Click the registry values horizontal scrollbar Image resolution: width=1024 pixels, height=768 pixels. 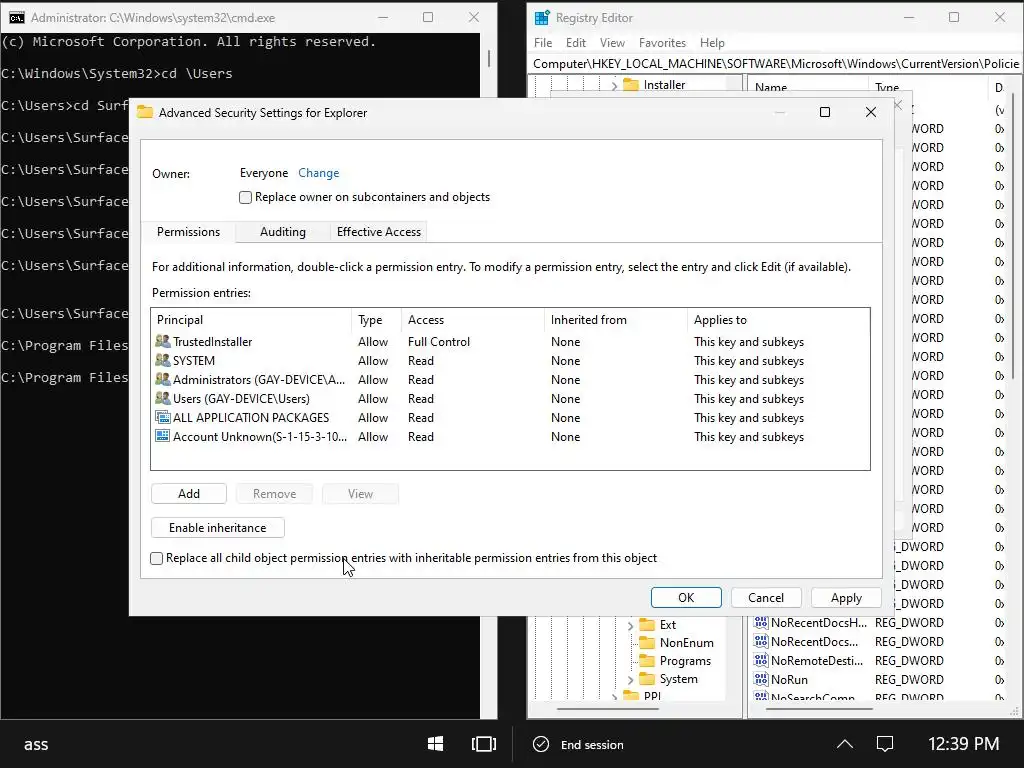820,709
